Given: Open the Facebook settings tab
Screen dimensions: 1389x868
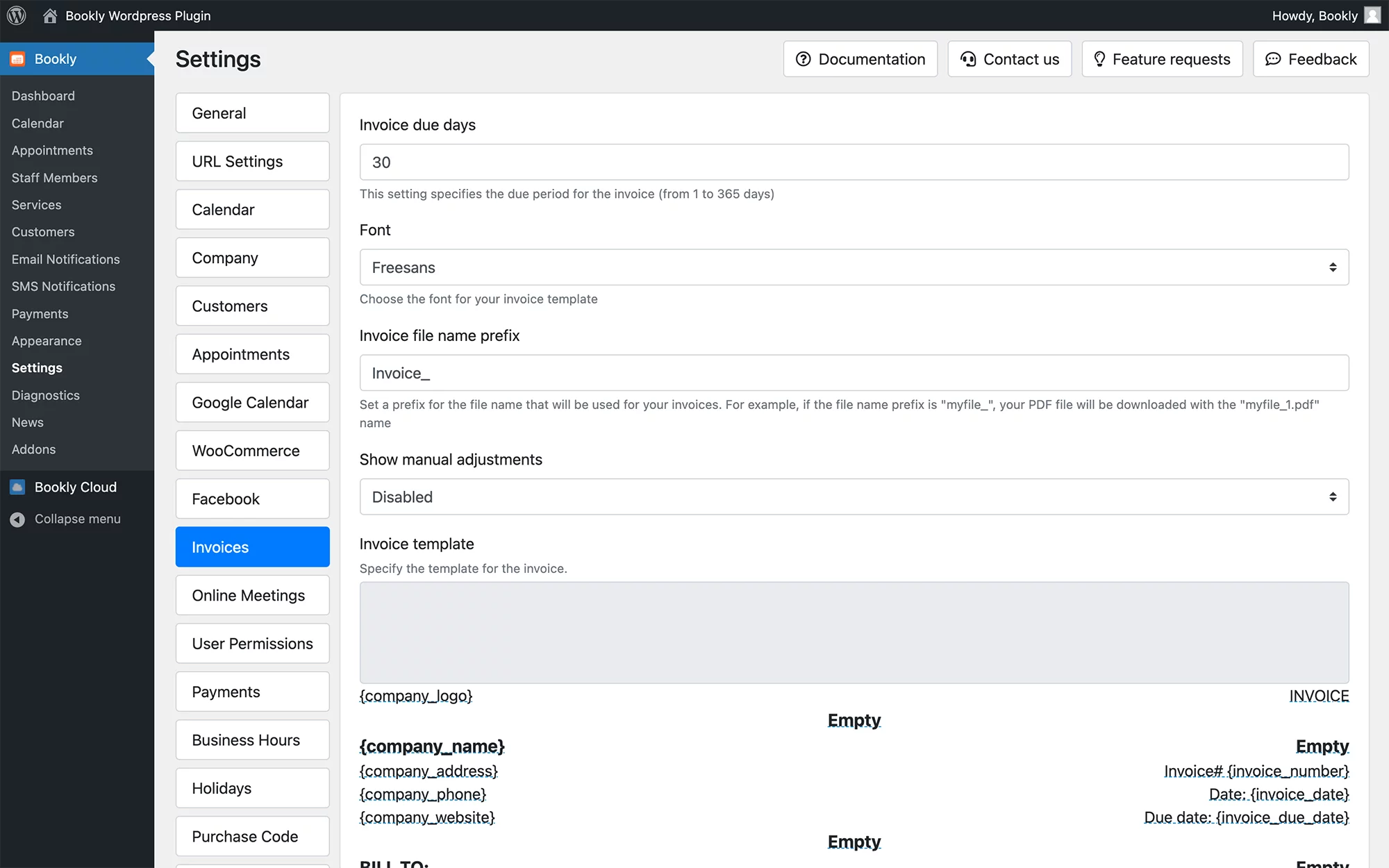Looking at the screenshot, I should pyautogui.click(x=253, y=499).
